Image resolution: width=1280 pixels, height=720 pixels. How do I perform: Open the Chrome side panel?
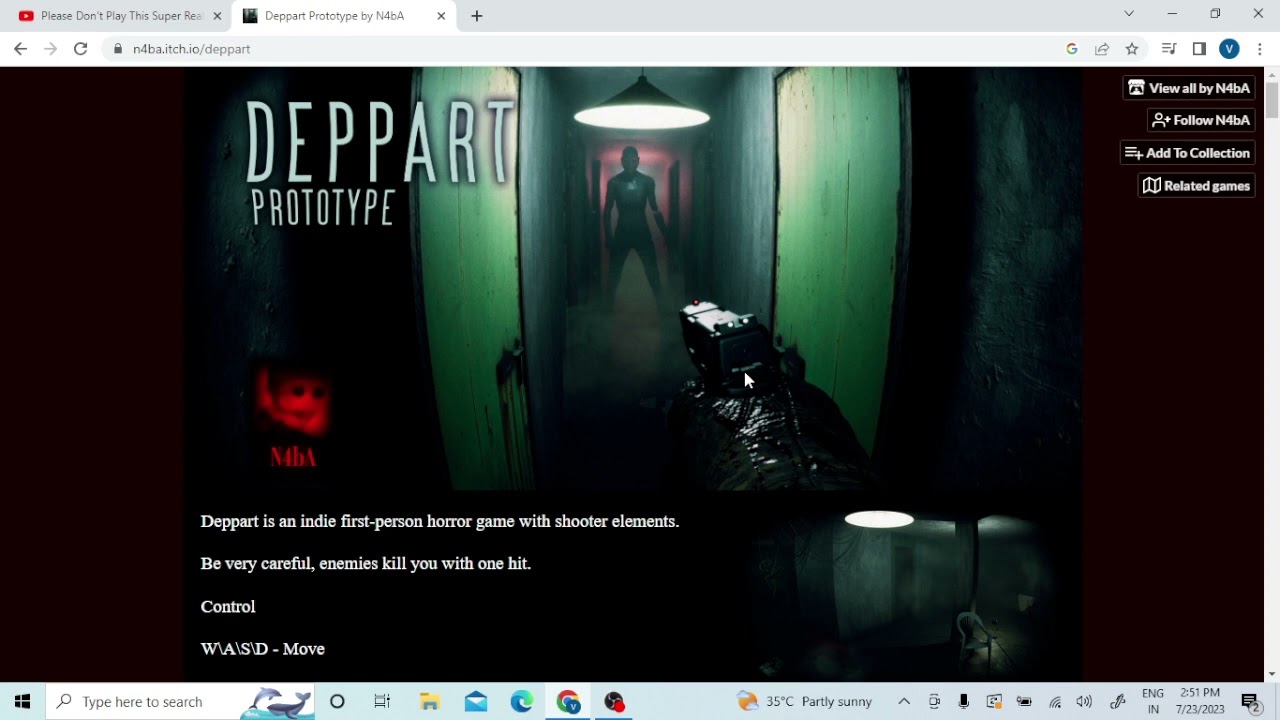tap(1199, 49)
